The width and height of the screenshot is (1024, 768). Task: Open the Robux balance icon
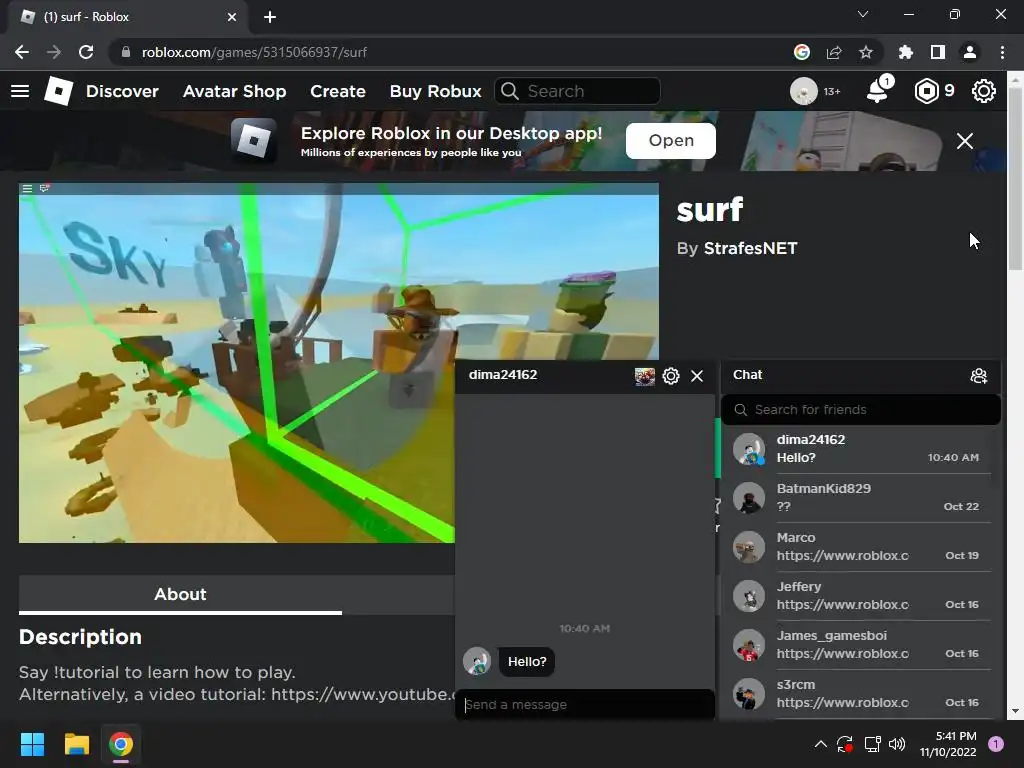coord(926,91)
